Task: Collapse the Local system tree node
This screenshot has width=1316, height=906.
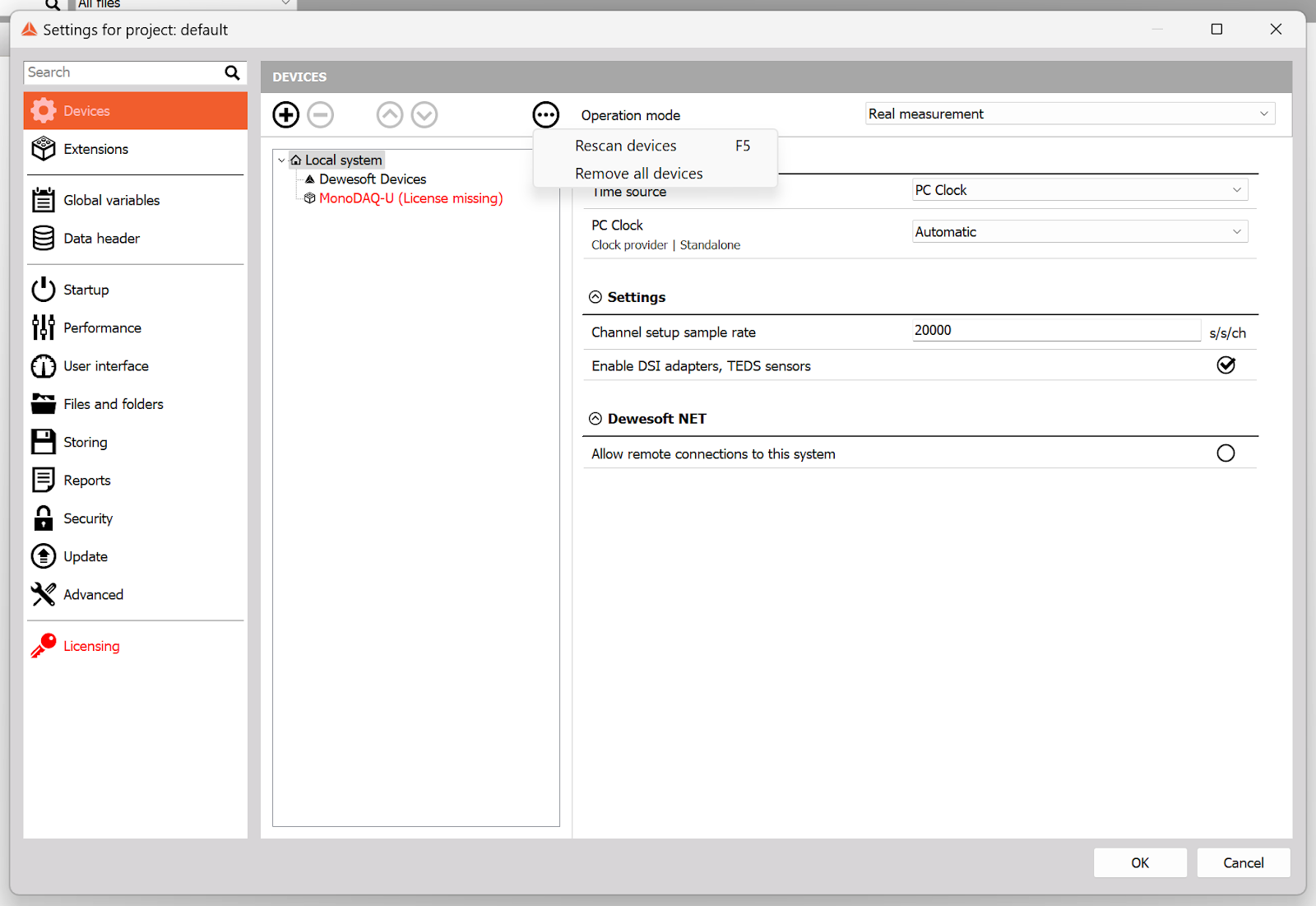Action: (281, 160)
